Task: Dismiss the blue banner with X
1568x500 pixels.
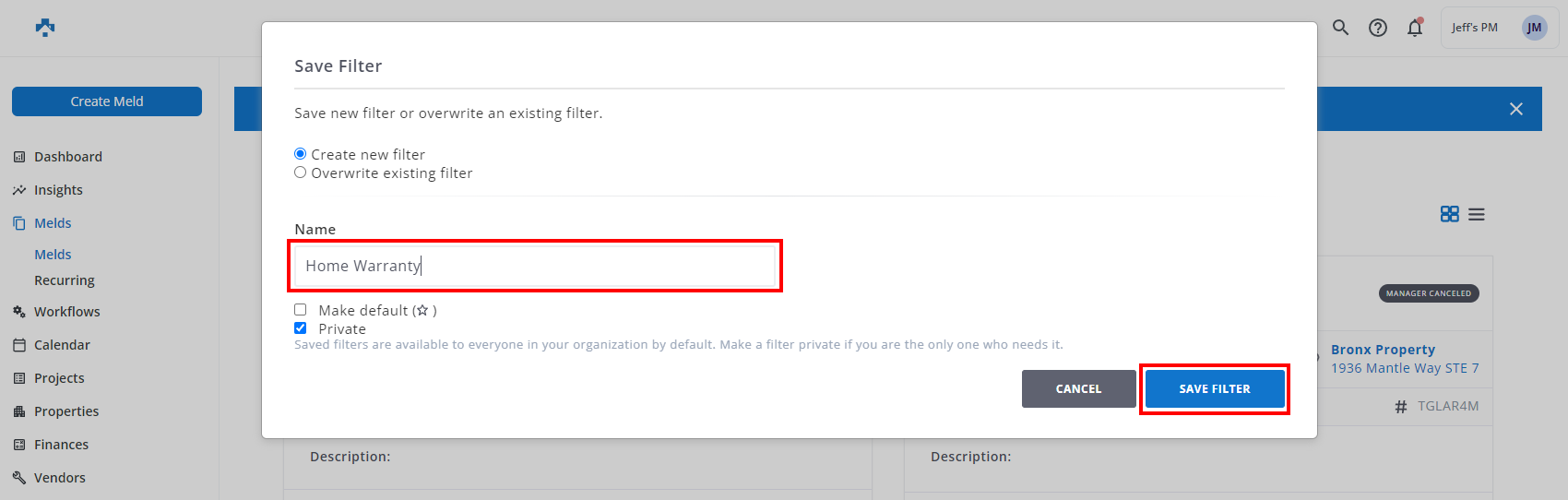Action: pos(1515,109)
